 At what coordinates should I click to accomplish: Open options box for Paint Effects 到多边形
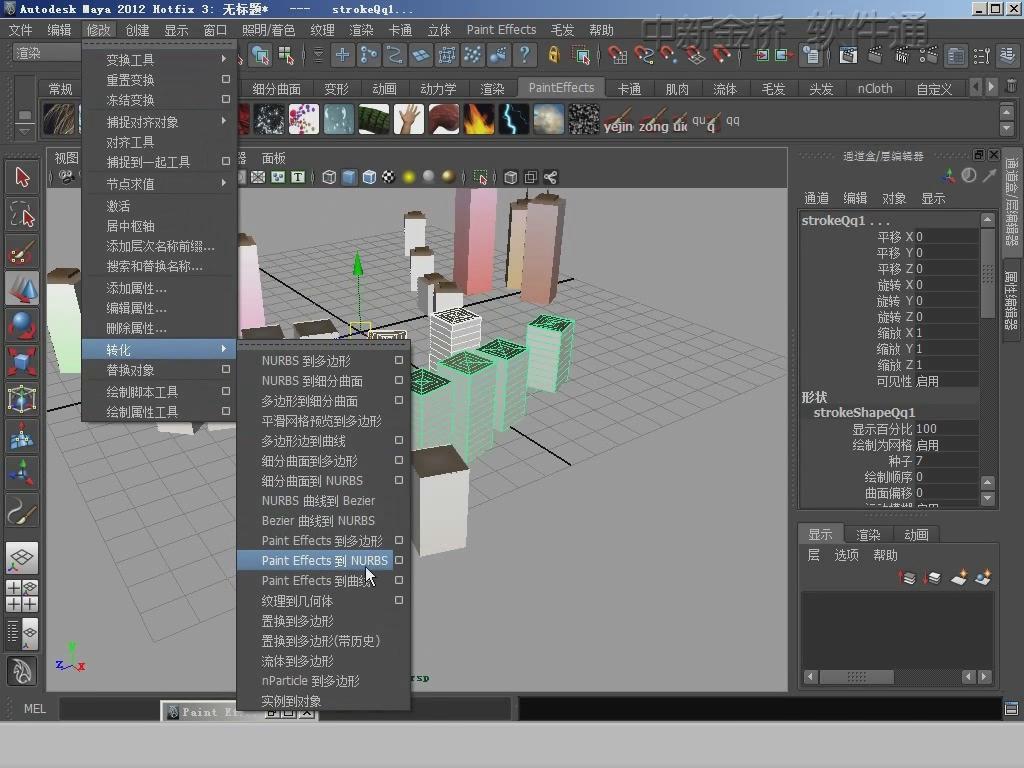click(x=398, y=540)
